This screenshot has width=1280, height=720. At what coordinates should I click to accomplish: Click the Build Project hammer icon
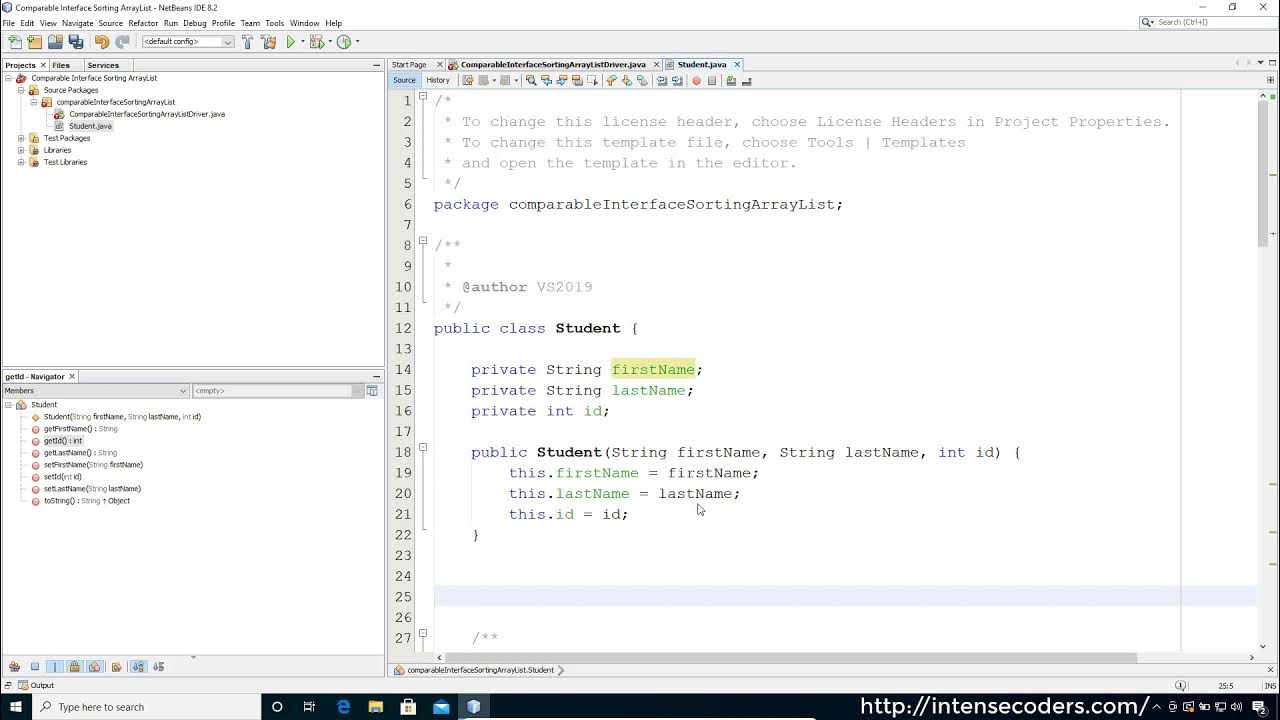(248, 42)
